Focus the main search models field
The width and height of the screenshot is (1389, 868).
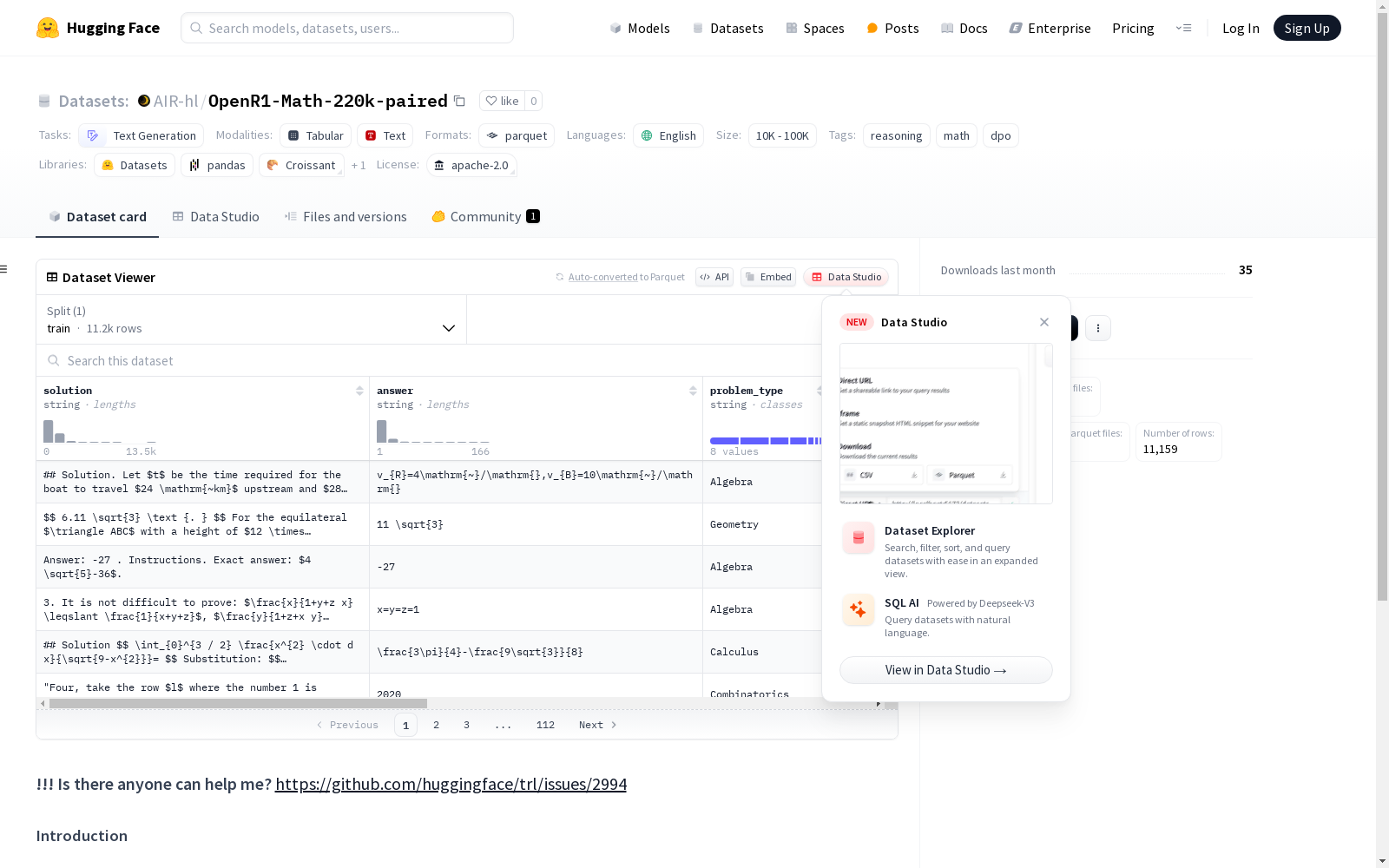pos(347,28)
